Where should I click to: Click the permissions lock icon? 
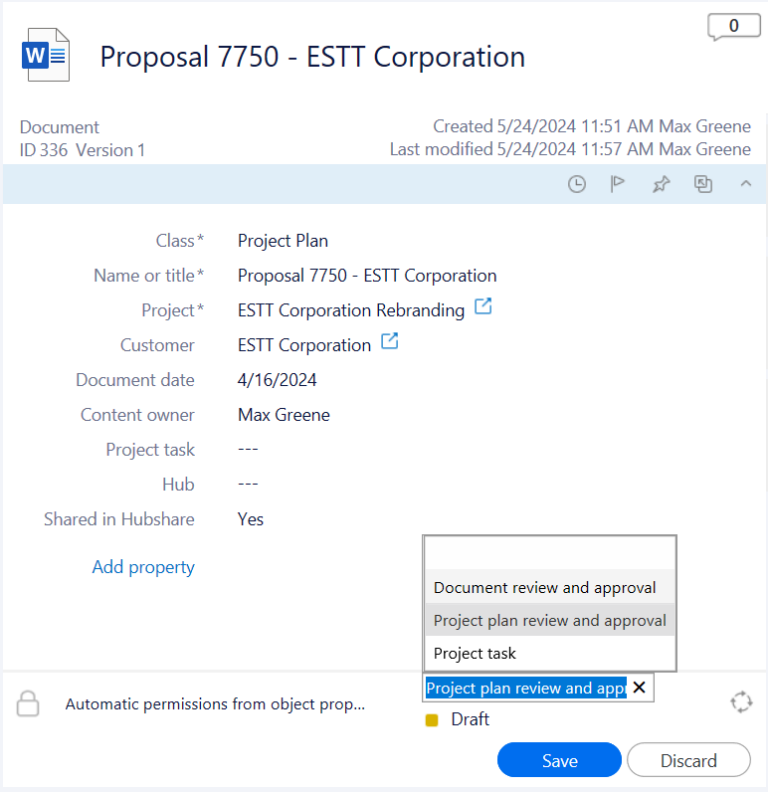(x=28, y=704)
